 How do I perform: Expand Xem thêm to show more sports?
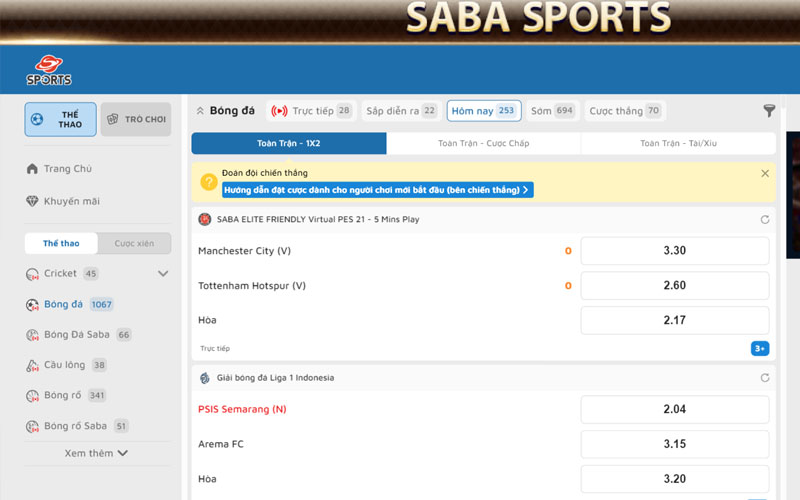click(96, 453)
